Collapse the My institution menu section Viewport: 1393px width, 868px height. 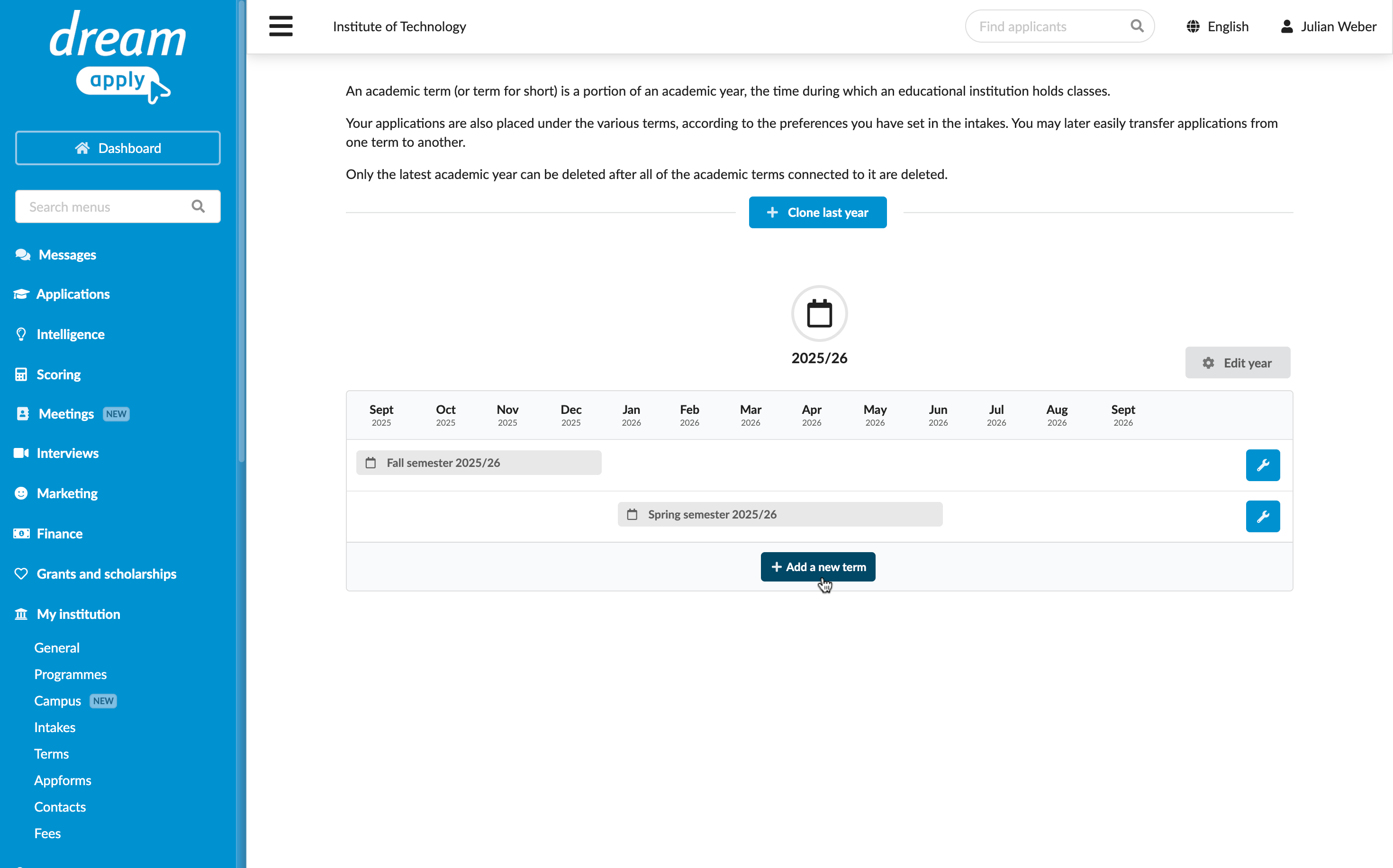(x=79, y=614)
